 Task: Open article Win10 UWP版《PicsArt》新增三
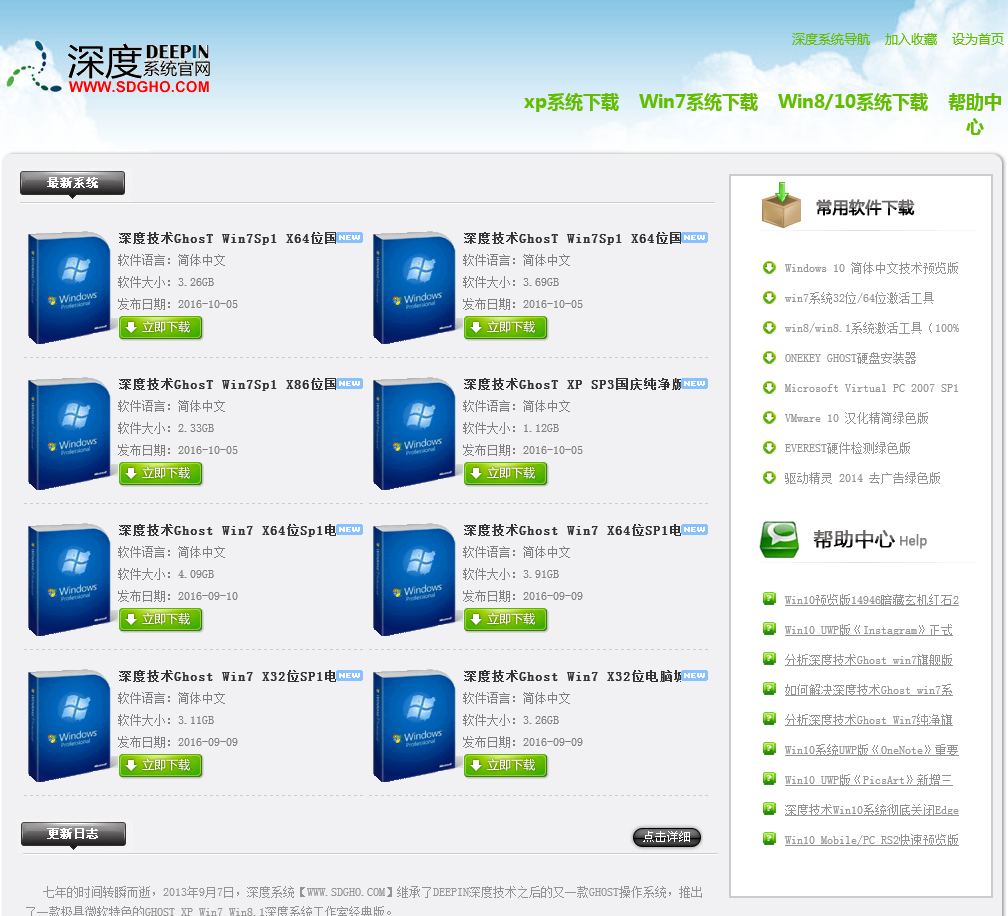868,780
